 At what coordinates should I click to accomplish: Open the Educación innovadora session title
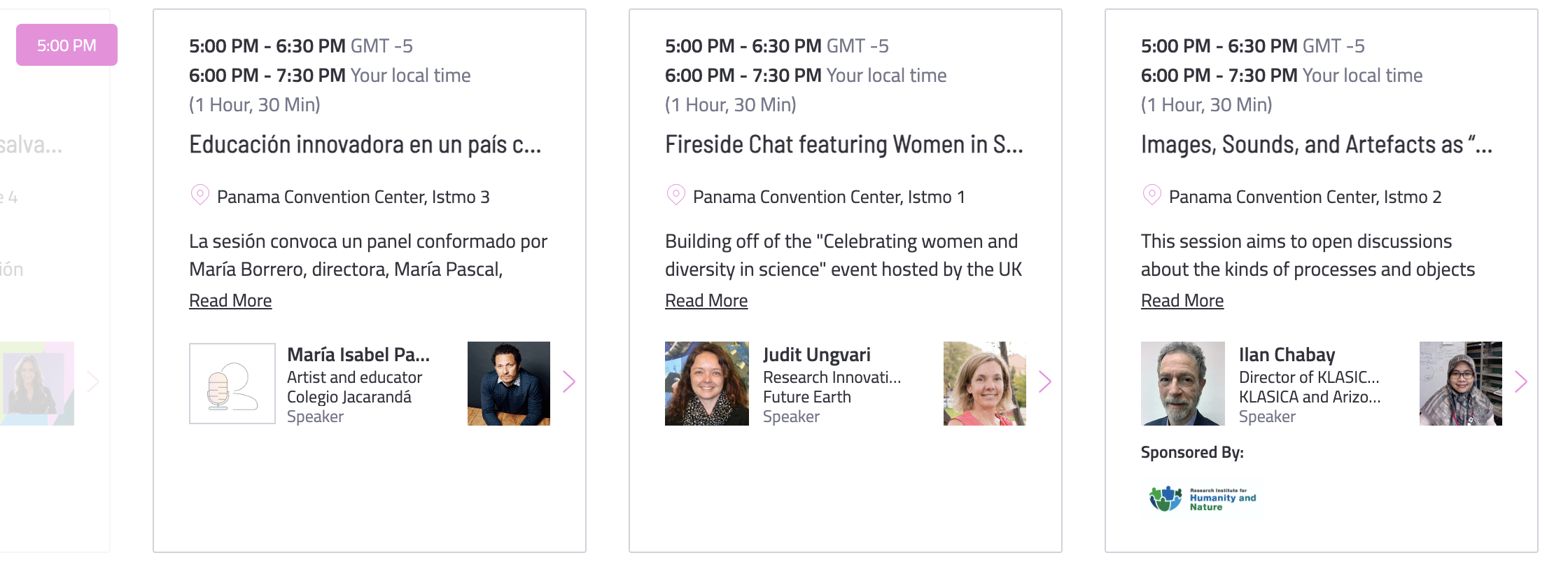[x=365, y=145]
